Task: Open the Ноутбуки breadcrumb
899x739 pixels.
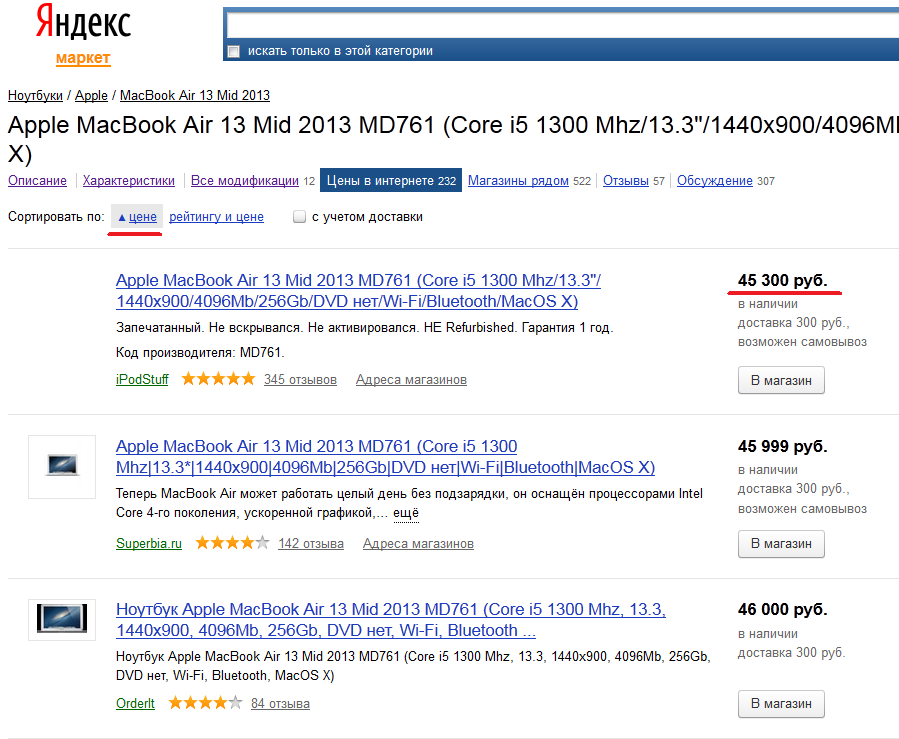Action: click(35, 95)
